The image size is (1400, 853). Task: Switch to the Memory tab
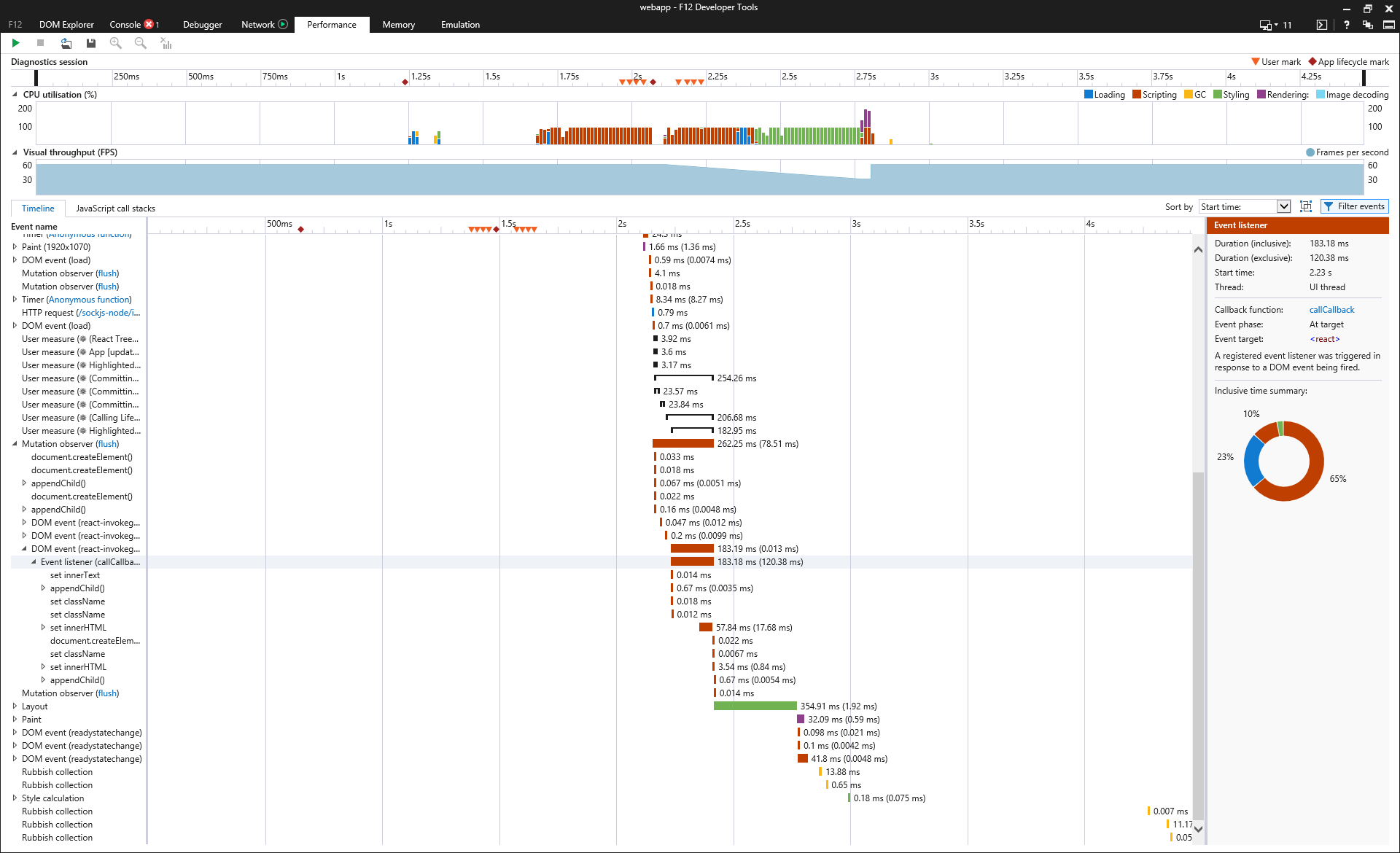click(x=398, y=25)
